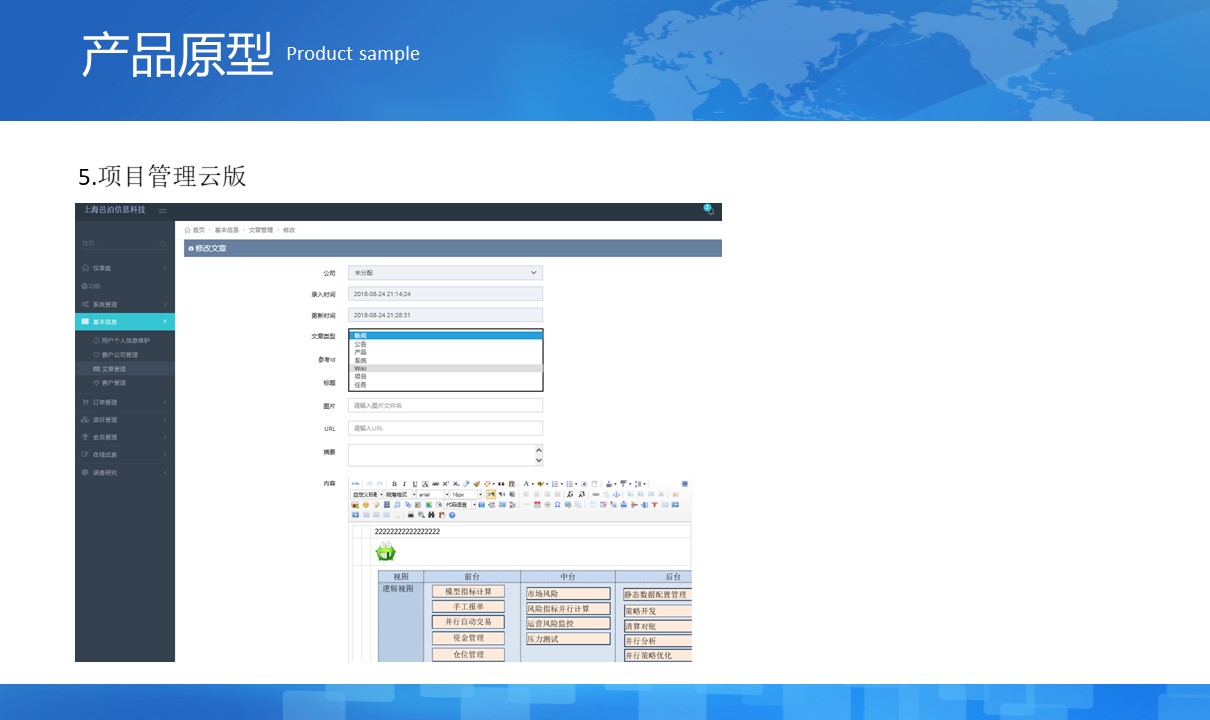Click the search magnifier icon in sidebar
This screenshot has width=1210, height=720.
(x=163, y=243)
